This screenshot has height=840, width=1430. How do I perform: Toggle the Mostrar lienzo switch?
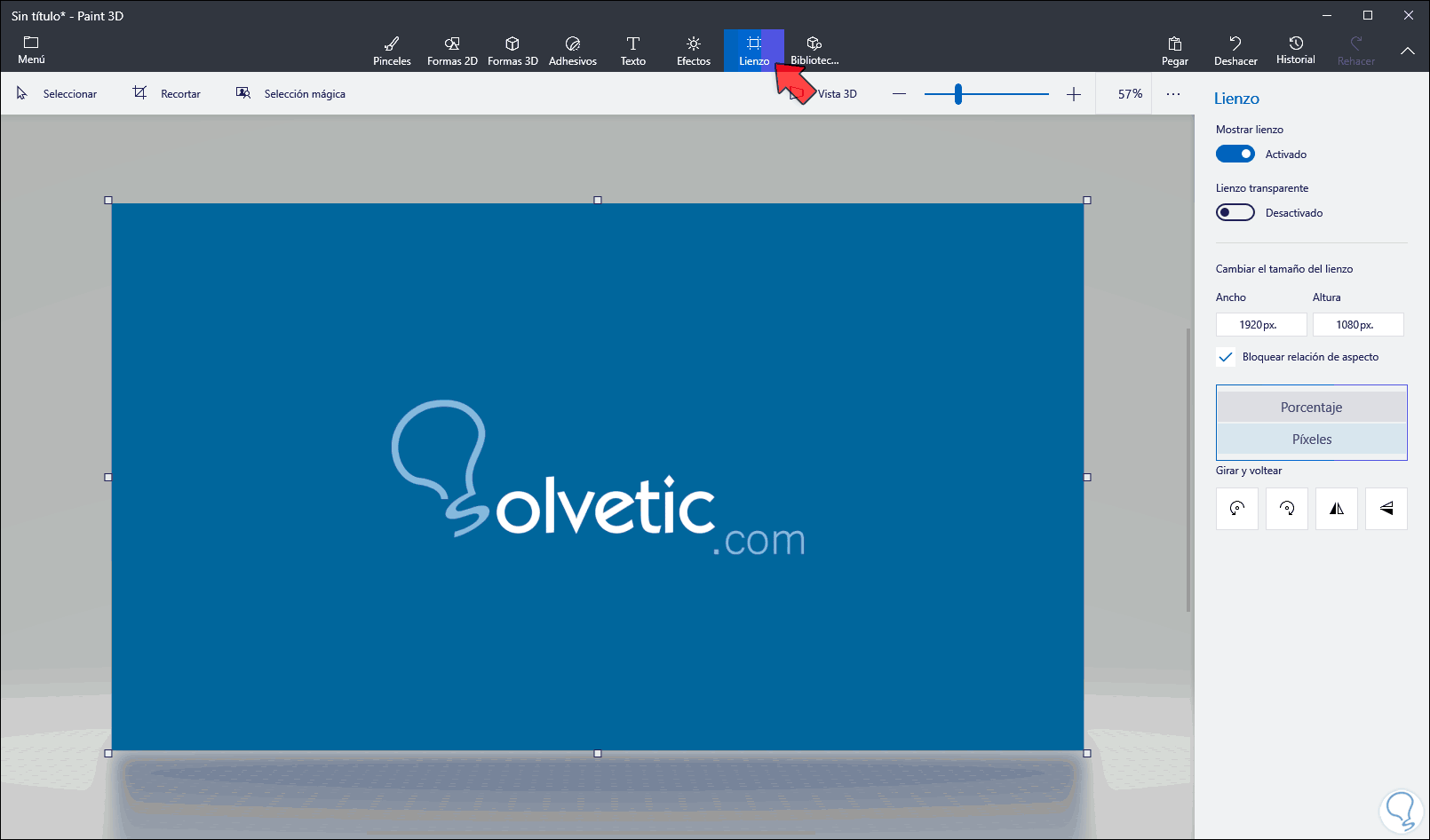tap(1235, 154)
